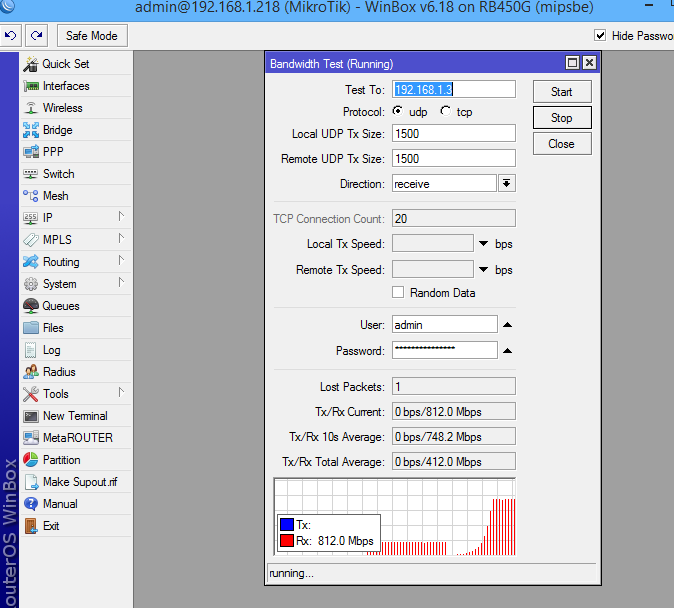Click the Mesh icon in sidebar
This screenshot has height=608, width=674.
pos(31,196)
